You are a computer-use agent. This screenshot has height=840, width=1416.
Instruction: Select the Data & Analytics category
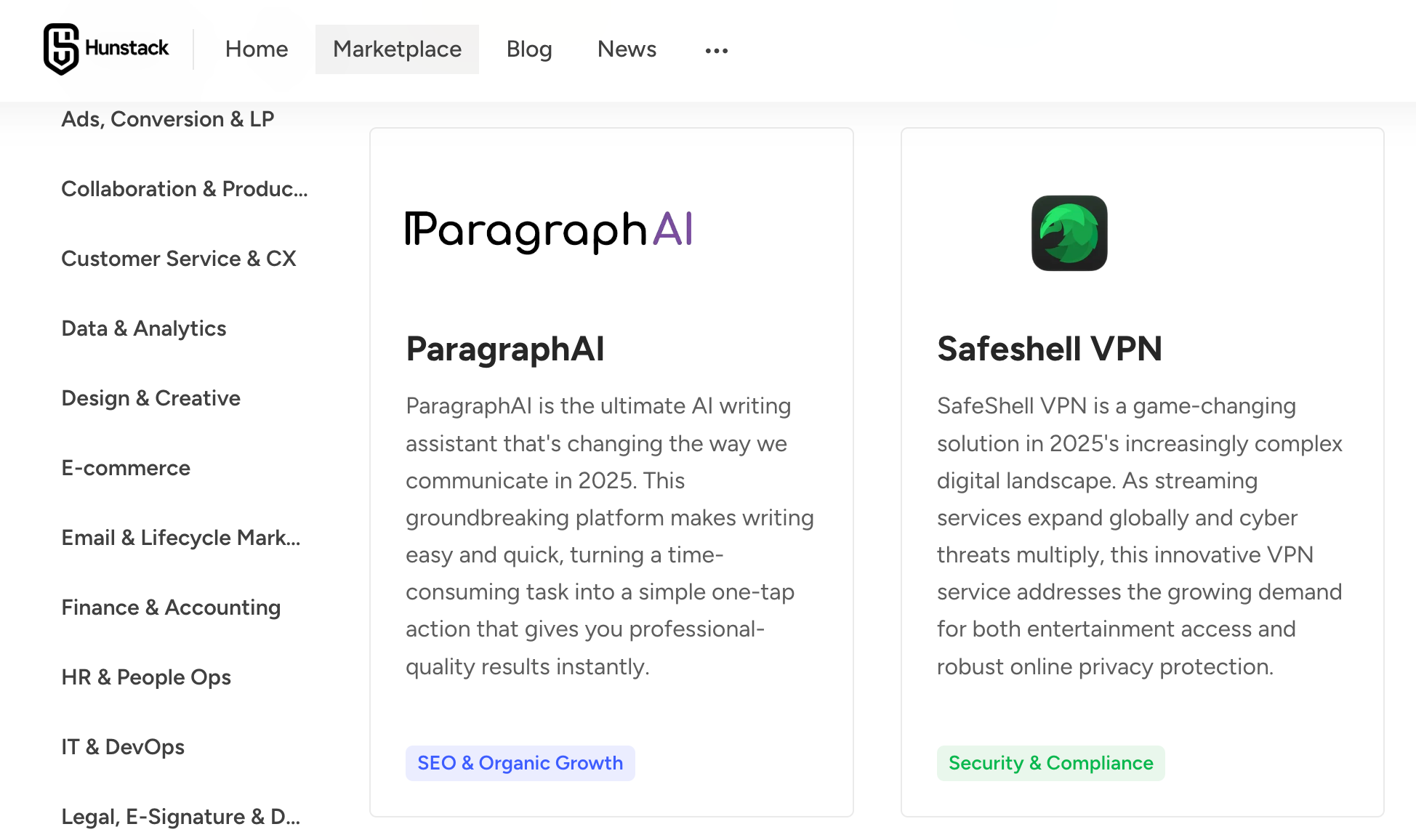144,328
